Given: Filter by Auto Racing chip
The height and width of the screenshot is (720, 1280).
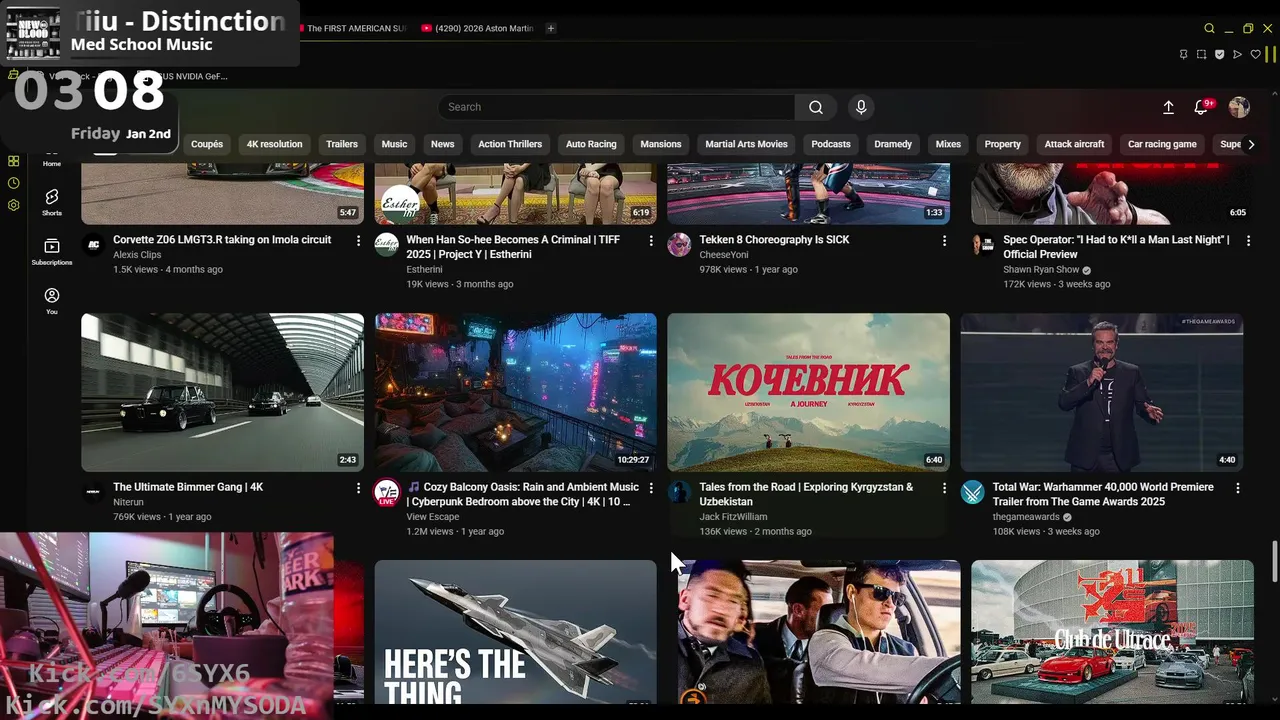Looking at the screenshot, I should pos(591,144).
